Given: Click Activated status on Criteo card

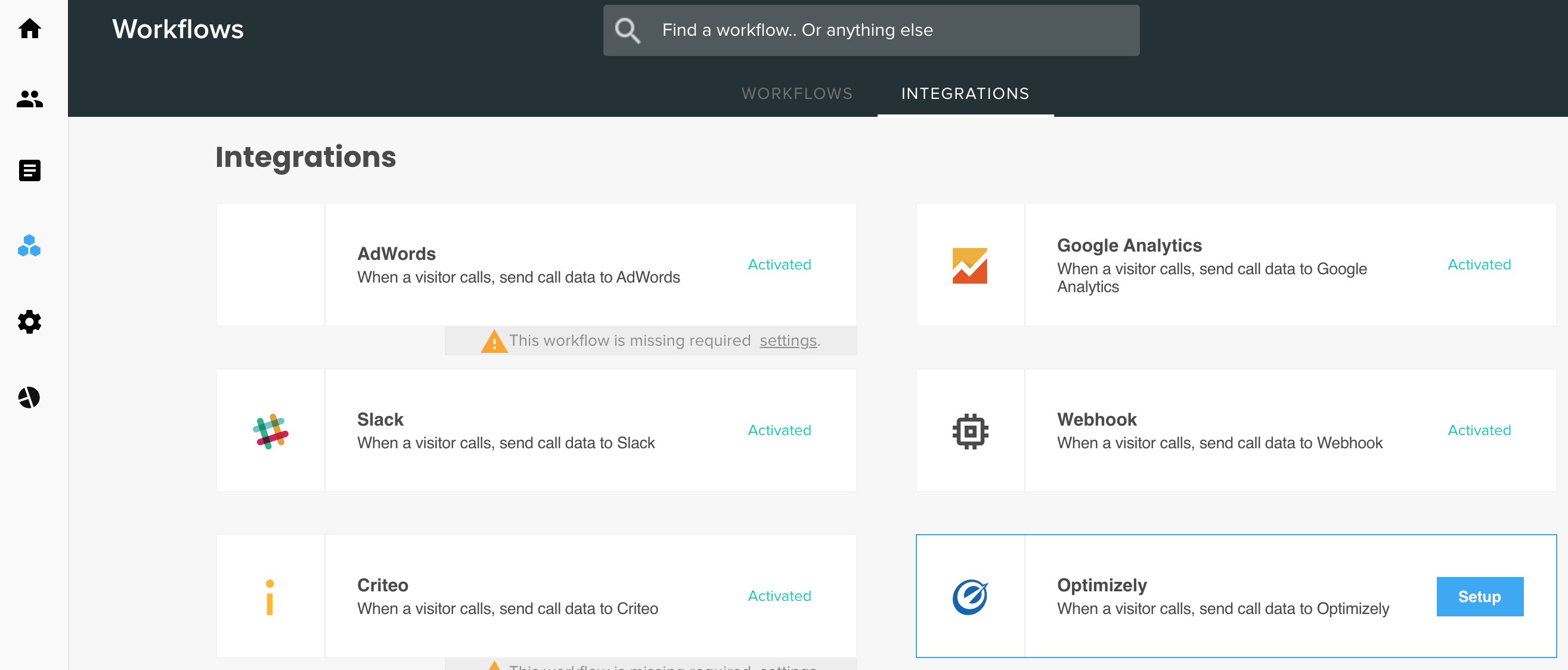Looking at the screenshot, I should pyautogui.click(x=779, y=595).
